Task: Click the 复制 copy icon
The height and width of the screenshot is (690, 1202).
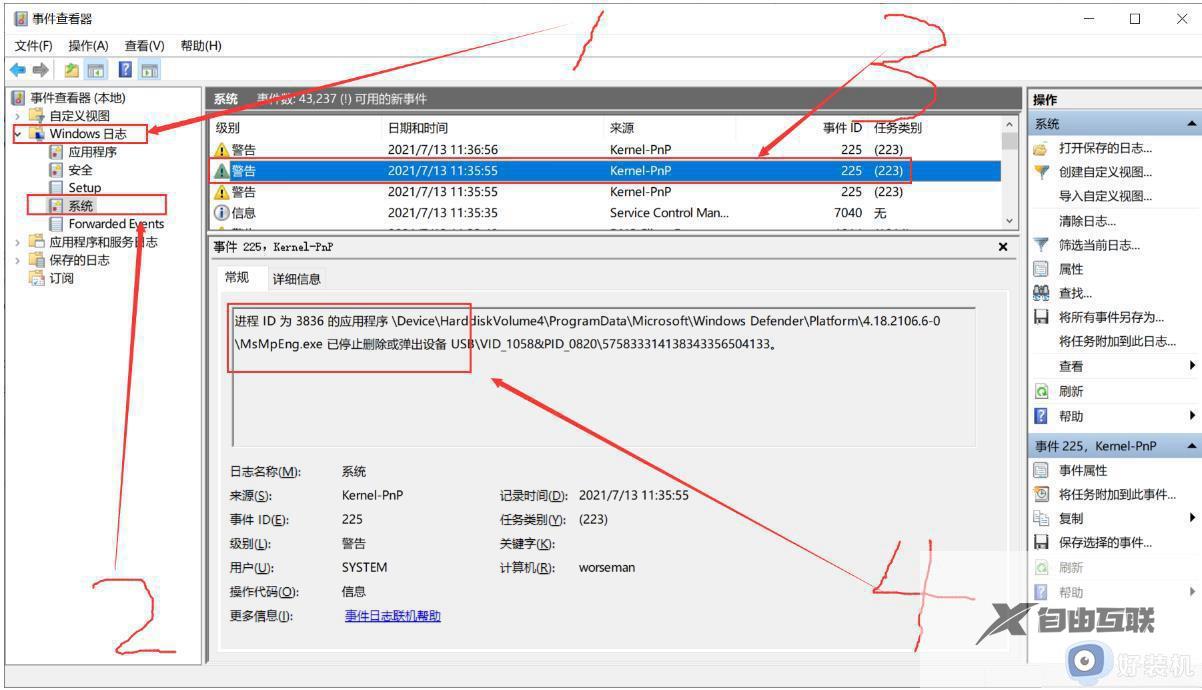Action: (1041, 518)
